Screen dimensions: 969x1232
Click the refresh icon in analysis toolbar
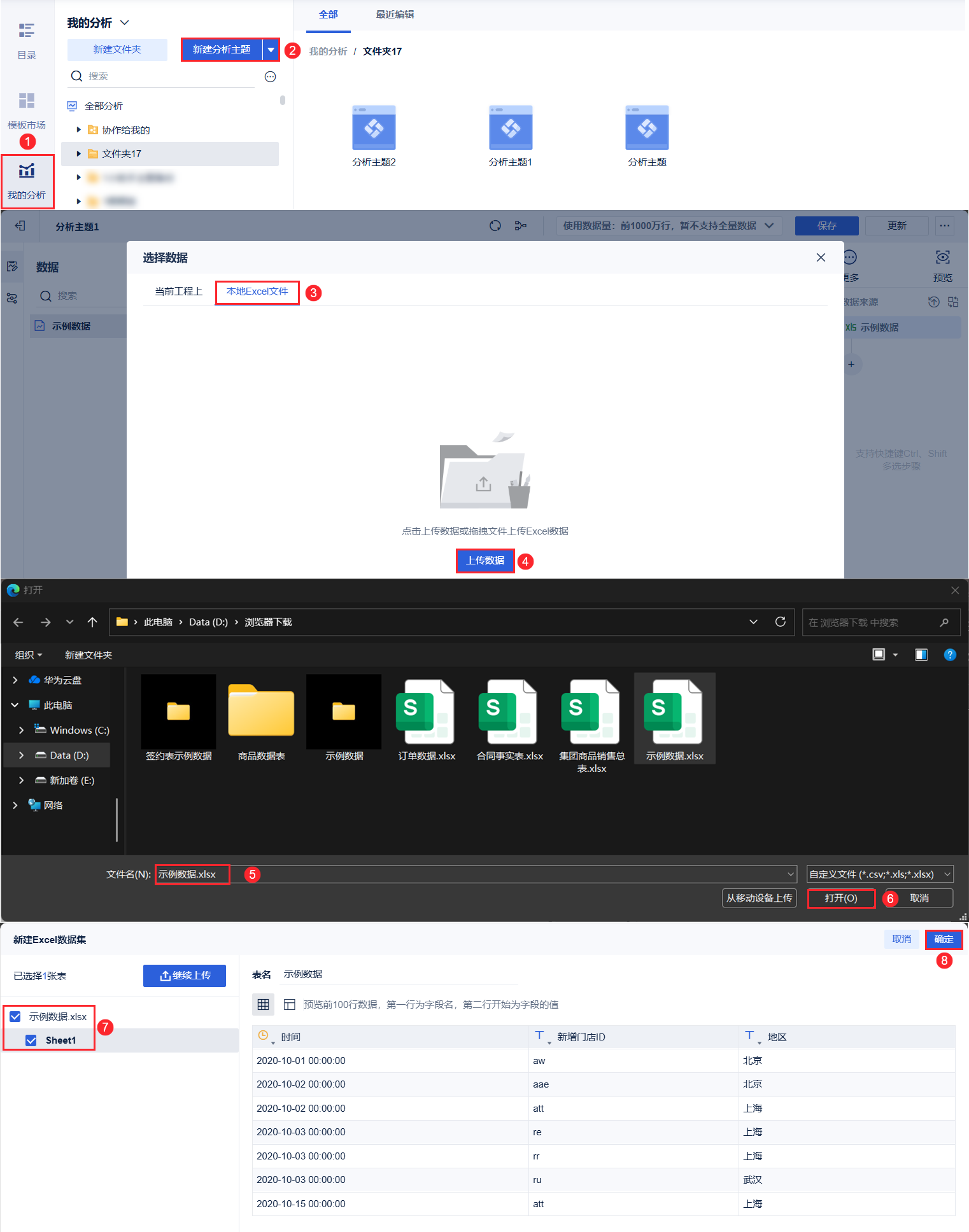click(x=495, y=226)
